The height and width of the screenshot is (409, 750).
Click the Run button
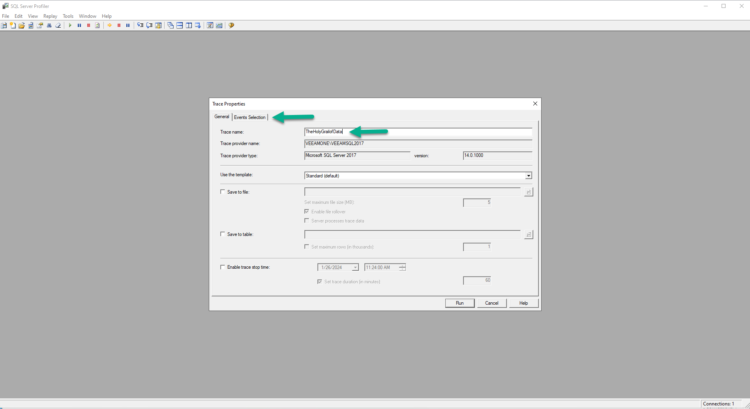coord(459,302)
